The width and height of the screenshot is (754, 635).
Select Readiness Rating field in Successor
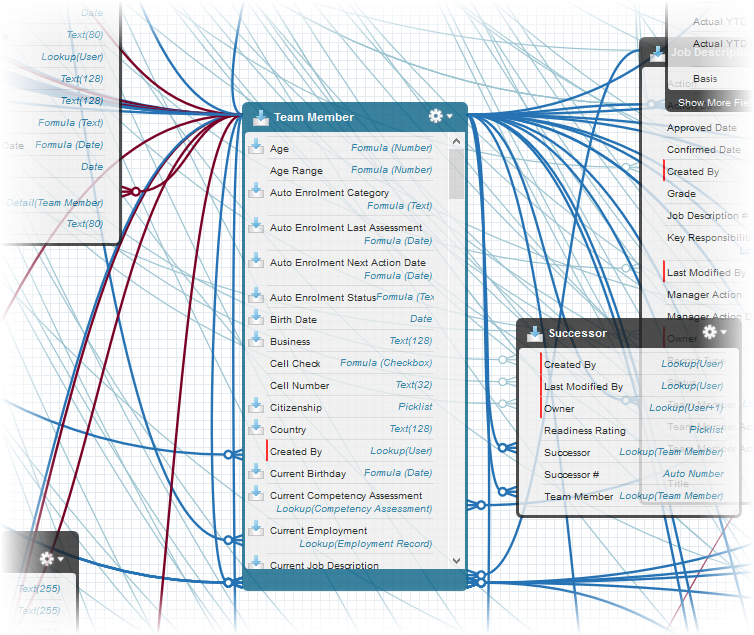(584, 431)
